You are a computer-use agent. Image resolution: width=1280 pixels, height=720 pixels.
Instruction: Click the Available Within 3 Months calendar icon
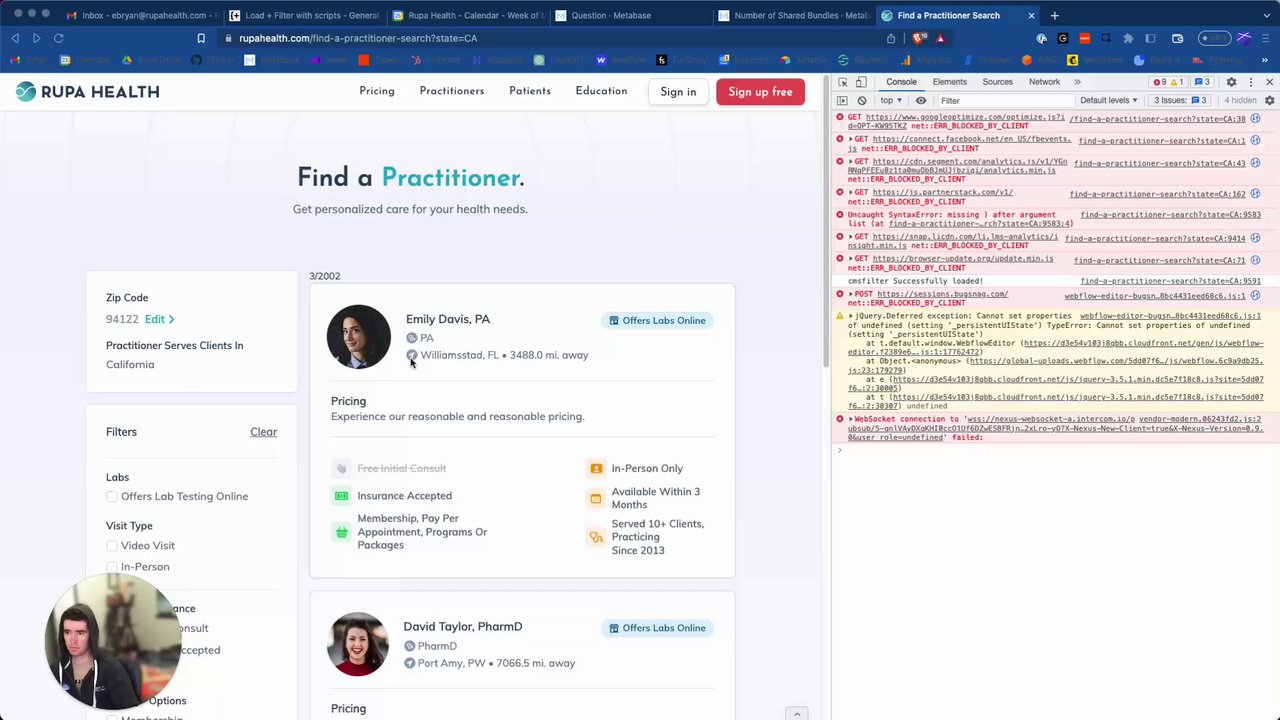(596, 498)
